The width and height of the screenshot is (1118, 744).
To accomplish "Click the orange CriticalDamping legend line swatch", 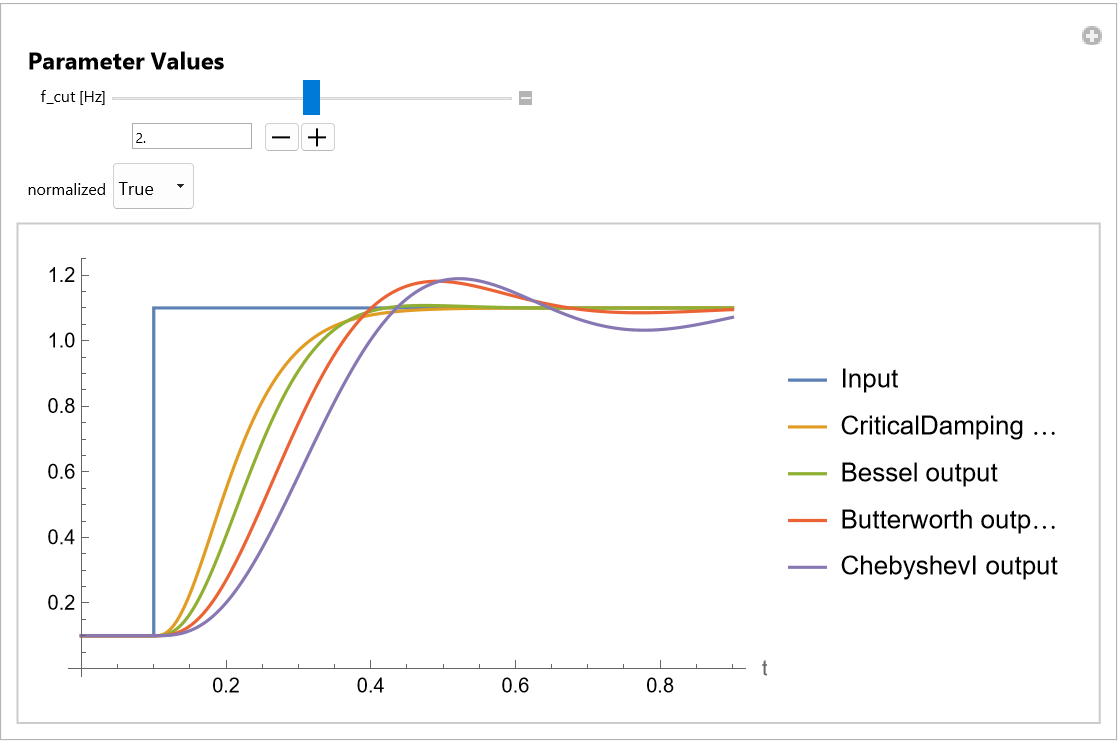I will pos(808,427).
